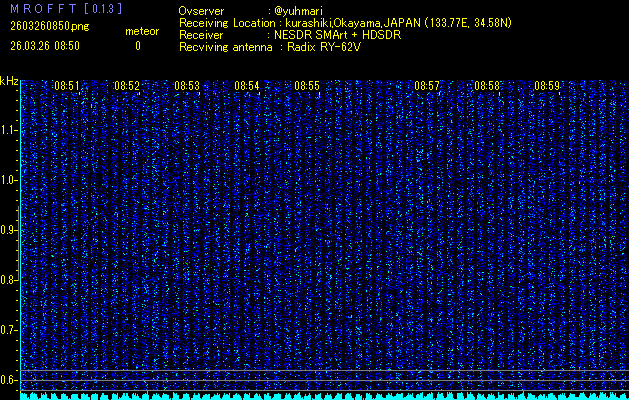Click the cyan signal level strip at bottom
The image size is (629, 400).
pos(320,395)
